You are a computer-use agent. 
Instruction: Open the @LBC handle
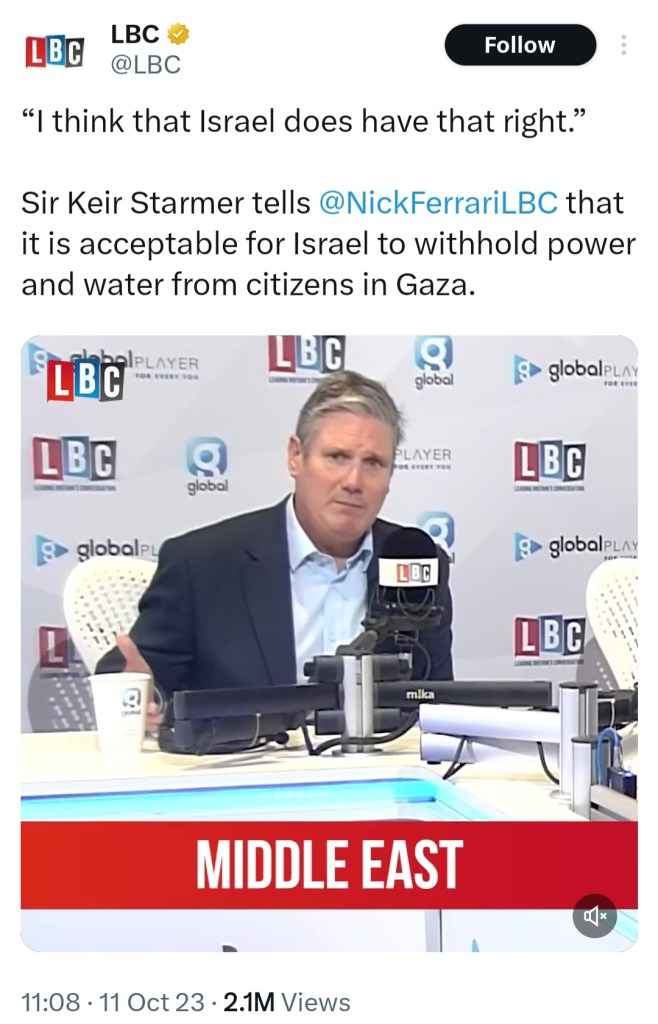coord(146,65)
